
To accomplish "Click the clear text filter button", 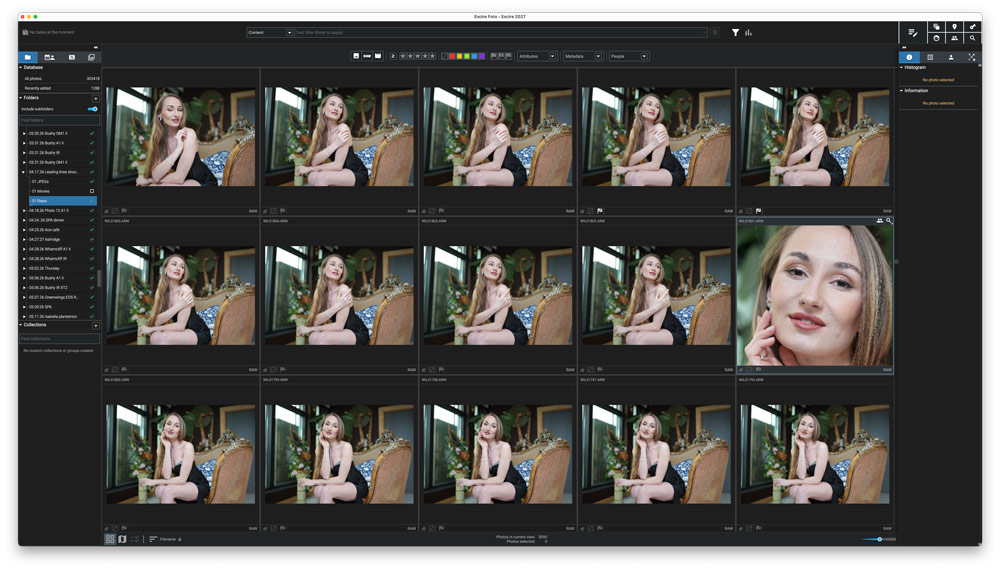I will click(x=715, y=33).
